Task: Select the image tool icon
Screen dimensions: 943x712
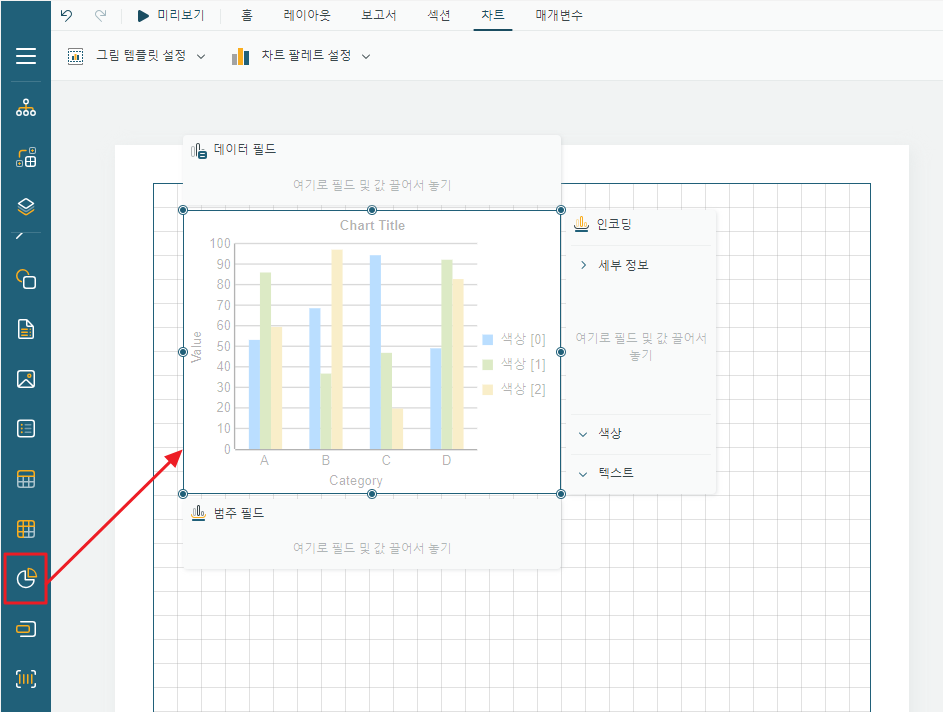Action: pyautogui.click(x=26, y=379)
